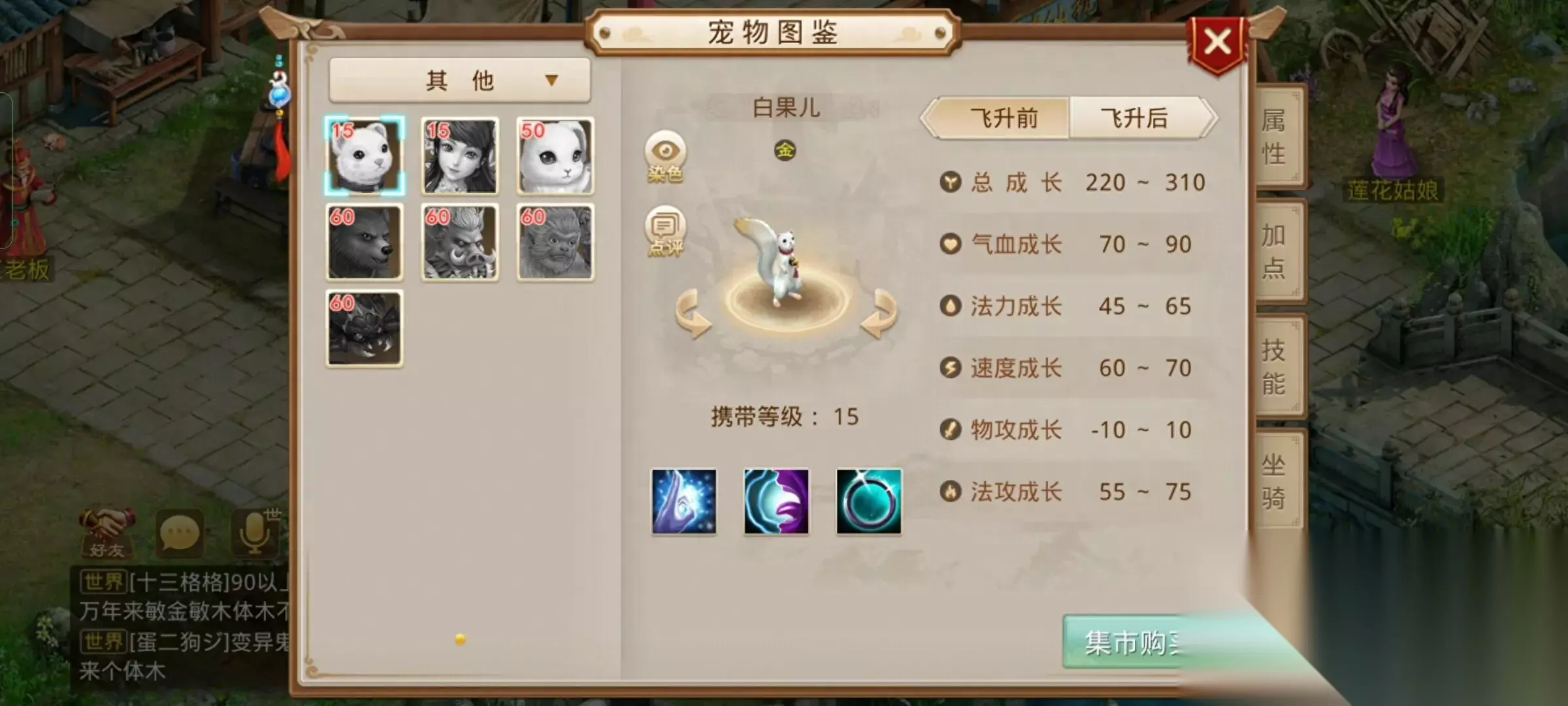This screenshot has height=706, width=1568.
Task: Rotate the pet model with the right arrow
Action: (x=879, y=314)
